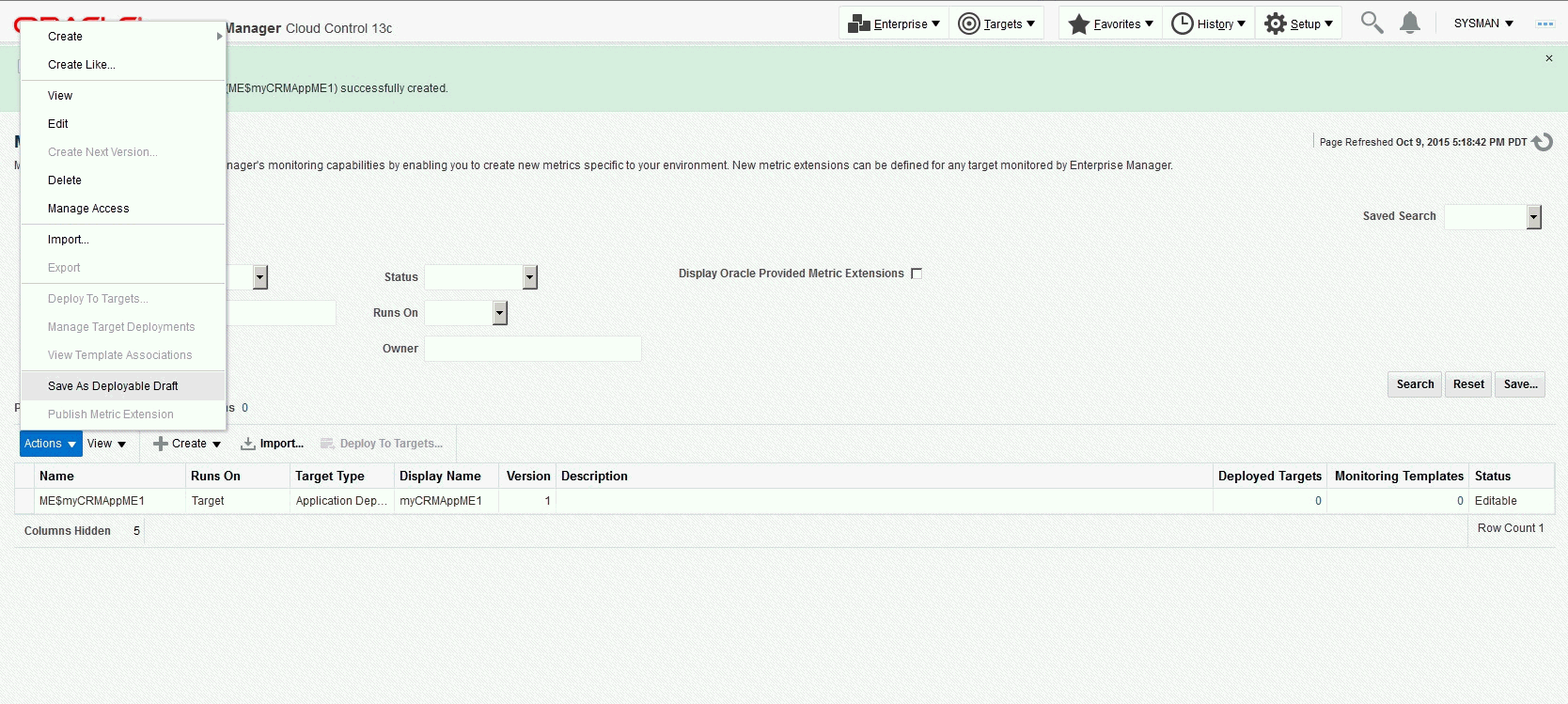Select Manage Access menu item

coord(123,209)
